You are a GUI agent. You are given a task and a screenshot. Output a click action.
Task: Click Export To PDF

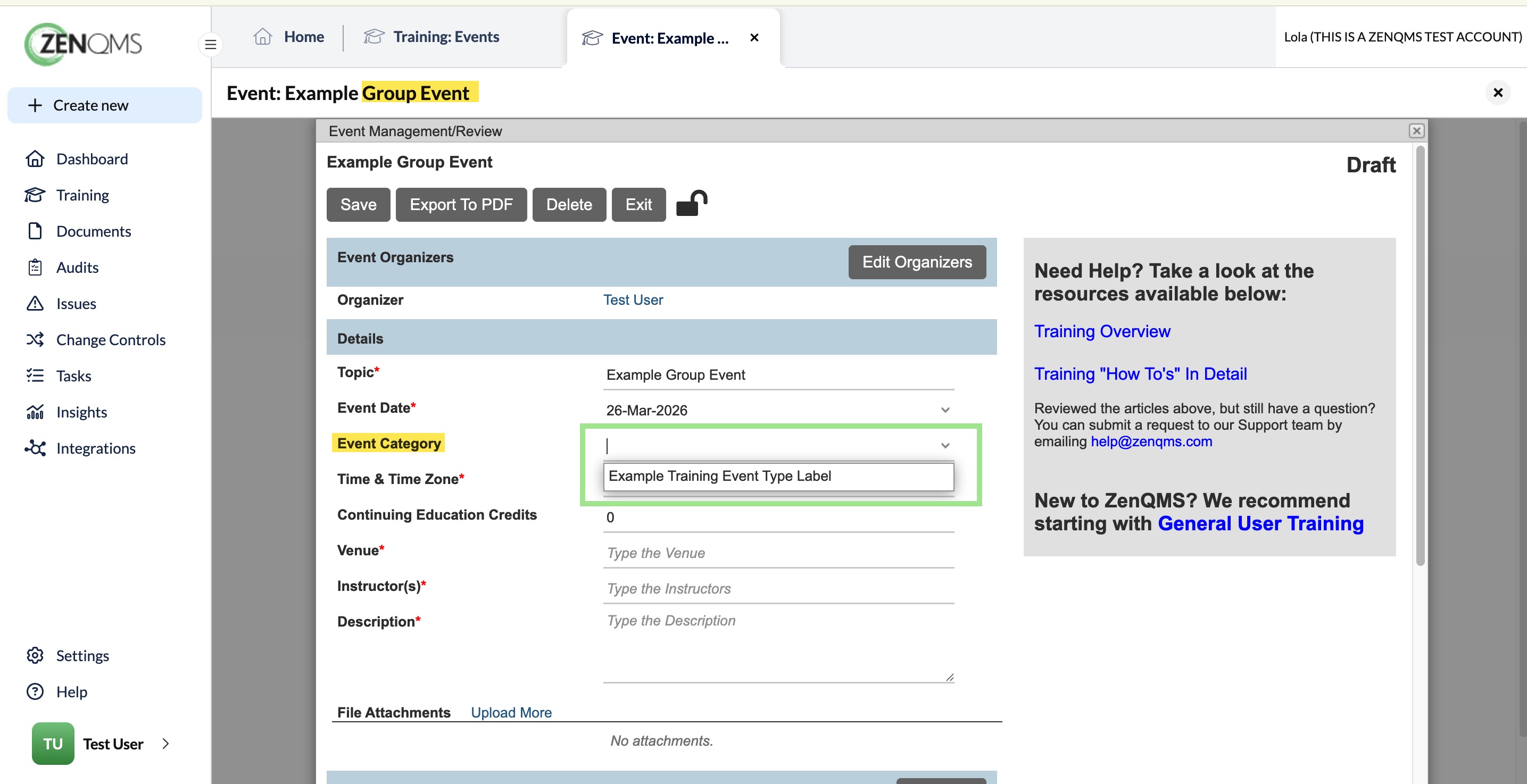[x=461, y=204]
